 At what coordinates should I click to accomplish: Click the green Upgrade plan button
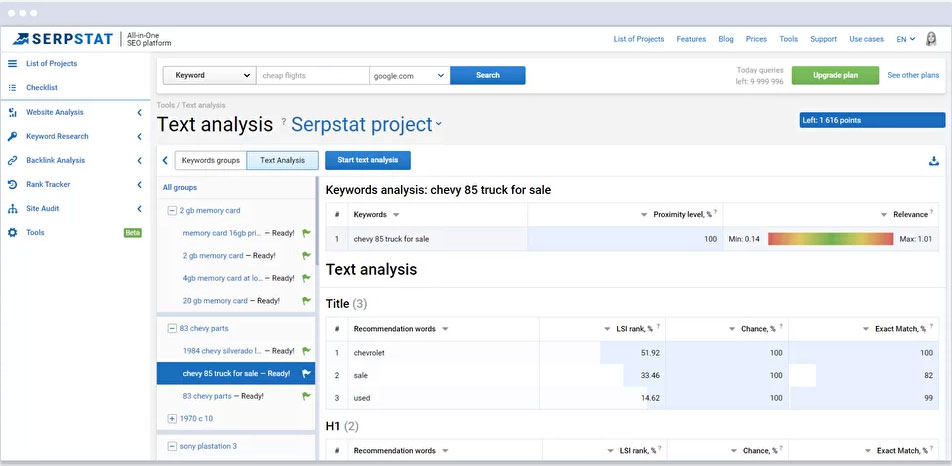tap(835, 75)
